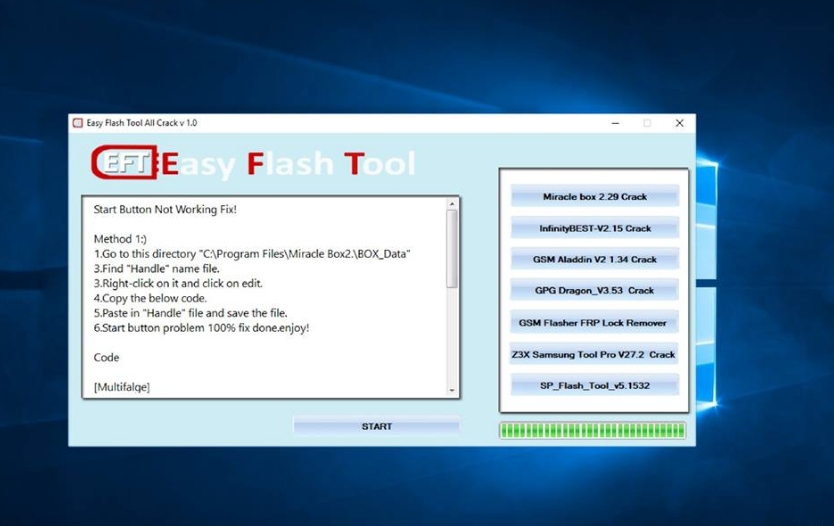Image resolution: width=834 pixels, height=526 pixels.
Task: Close the Easy Flash Tool window
Action: pos(679,123)
